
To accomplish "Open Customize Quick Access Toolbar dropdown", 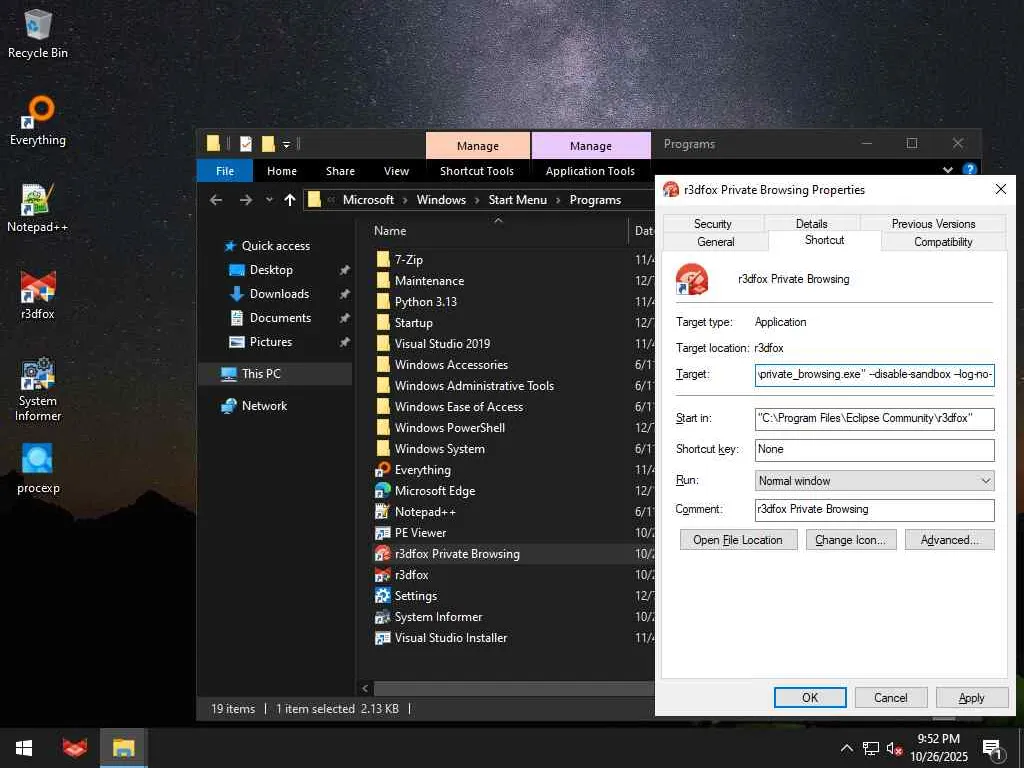I will (x=286, y=144).
